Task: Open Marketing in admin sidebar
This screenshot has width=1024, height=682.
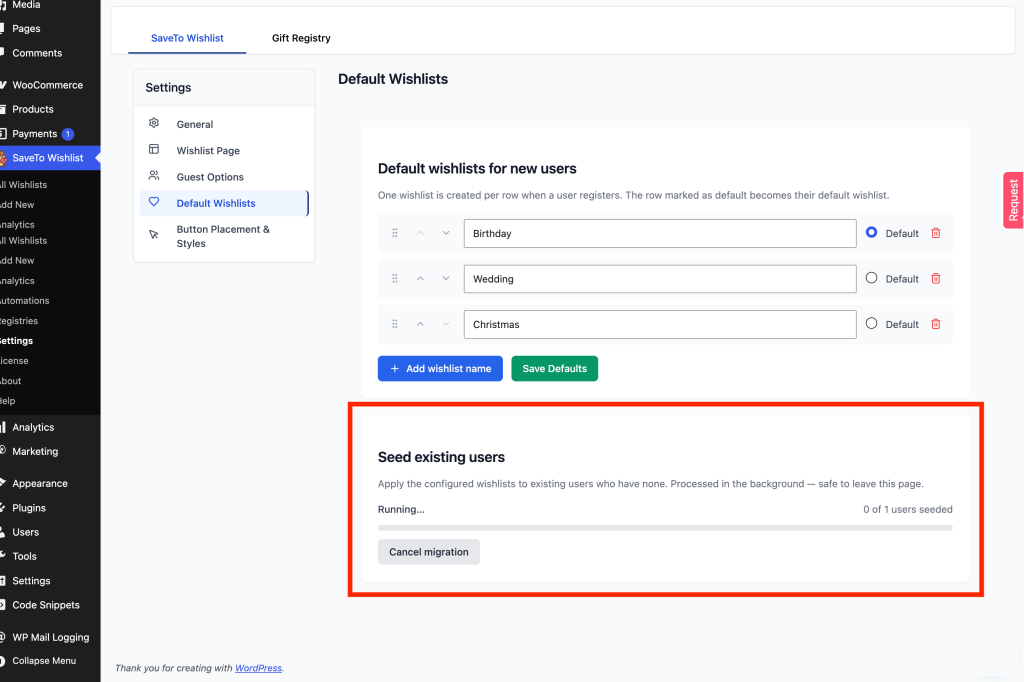Action: point(35,451)
